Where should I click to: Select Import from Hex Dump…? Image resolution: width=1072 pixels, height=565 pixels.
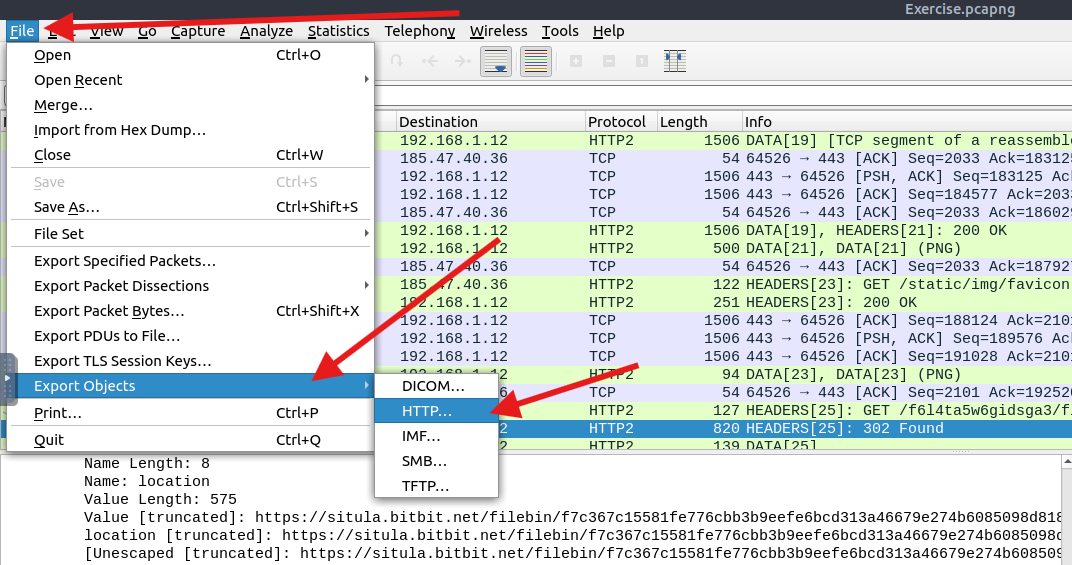[191, 130]
